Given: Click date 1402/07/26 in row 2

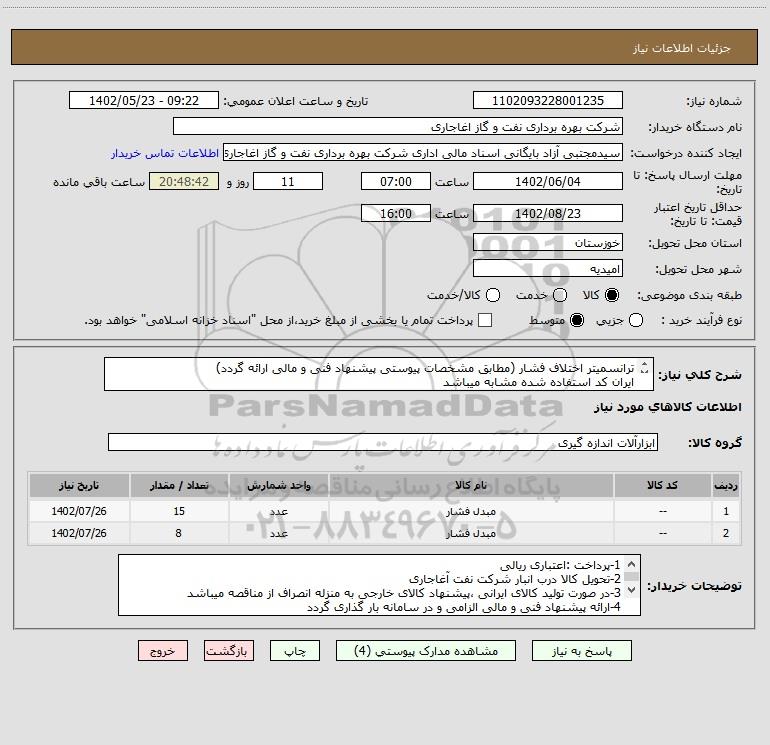Looking at the screenshot, I should (79, 533).
